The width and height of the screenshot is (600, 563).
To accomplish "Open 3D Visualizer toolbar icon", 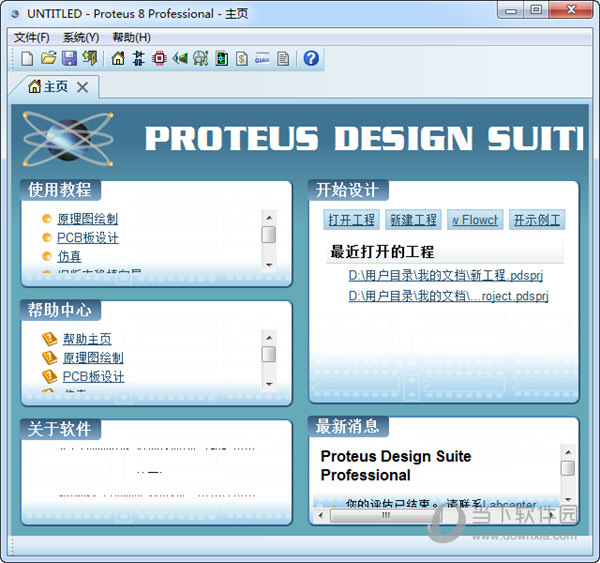I will [x=180, y=58].
